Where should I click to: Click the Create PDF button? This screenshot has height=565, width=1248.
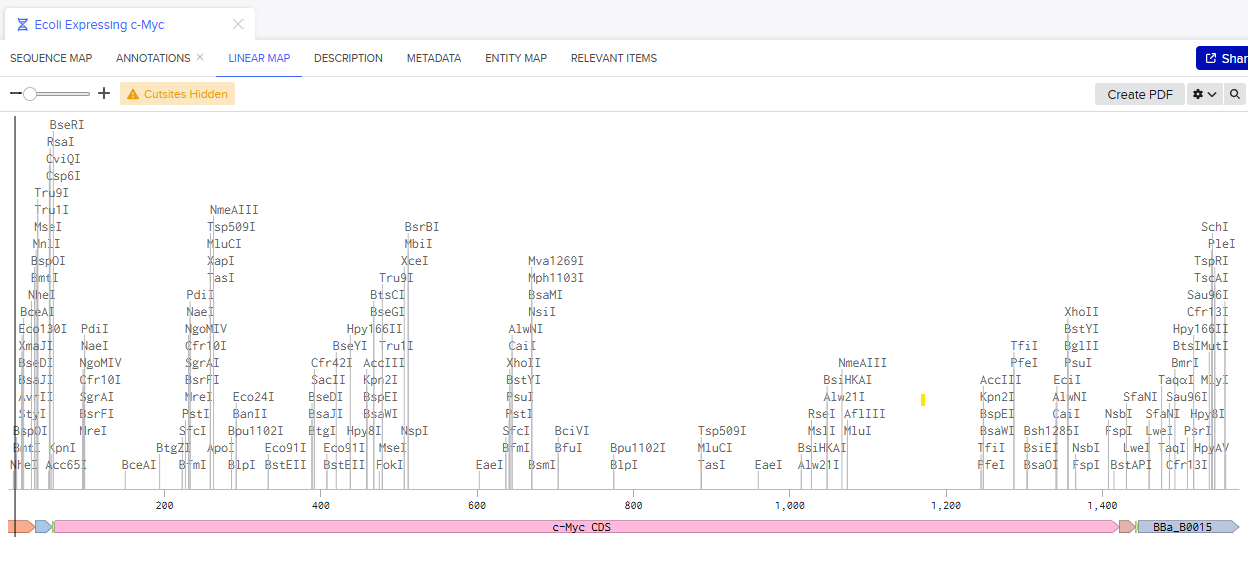1140,94
